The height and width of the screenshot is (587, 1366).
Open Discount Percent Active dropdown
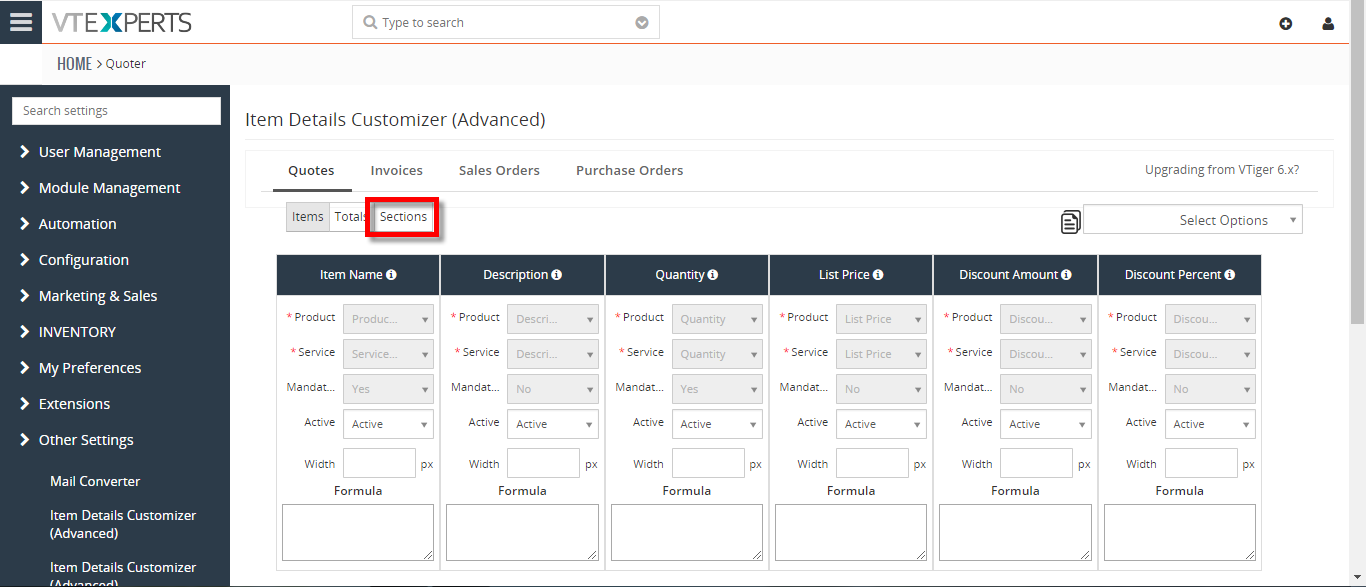coord(1210,424)
